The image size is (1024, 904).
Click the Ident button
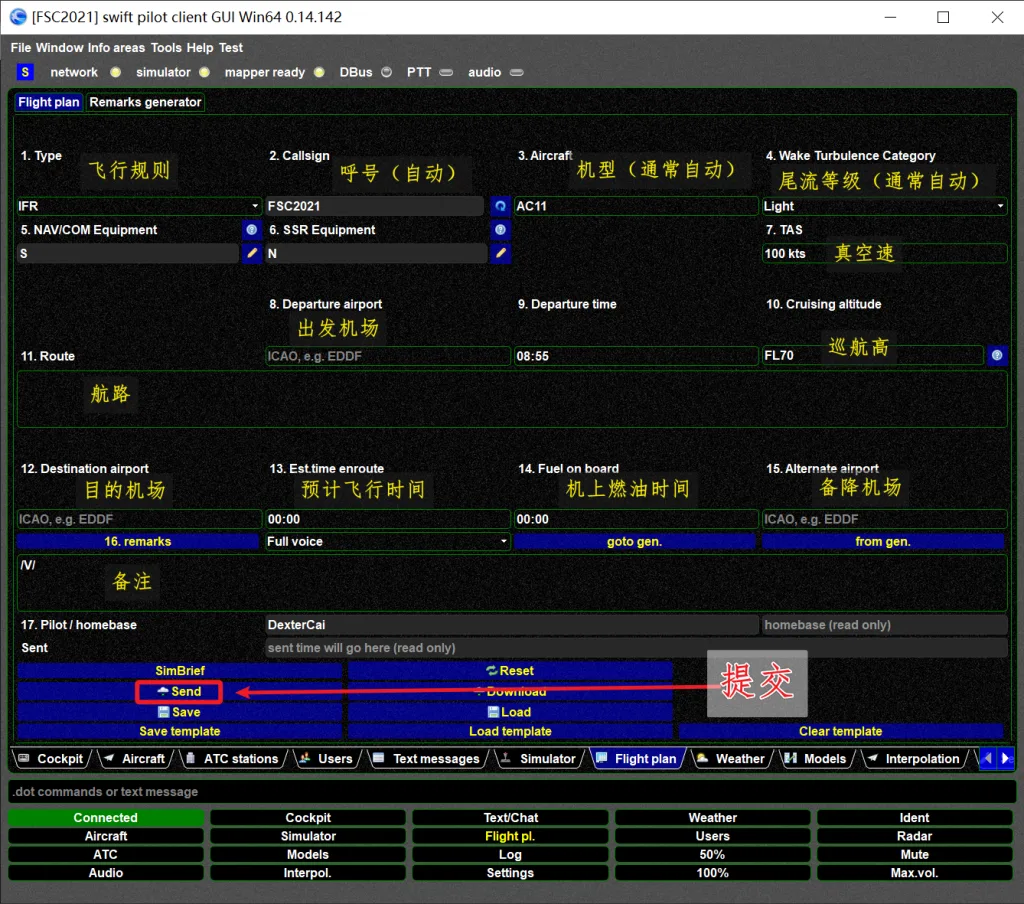click(914, 818)
